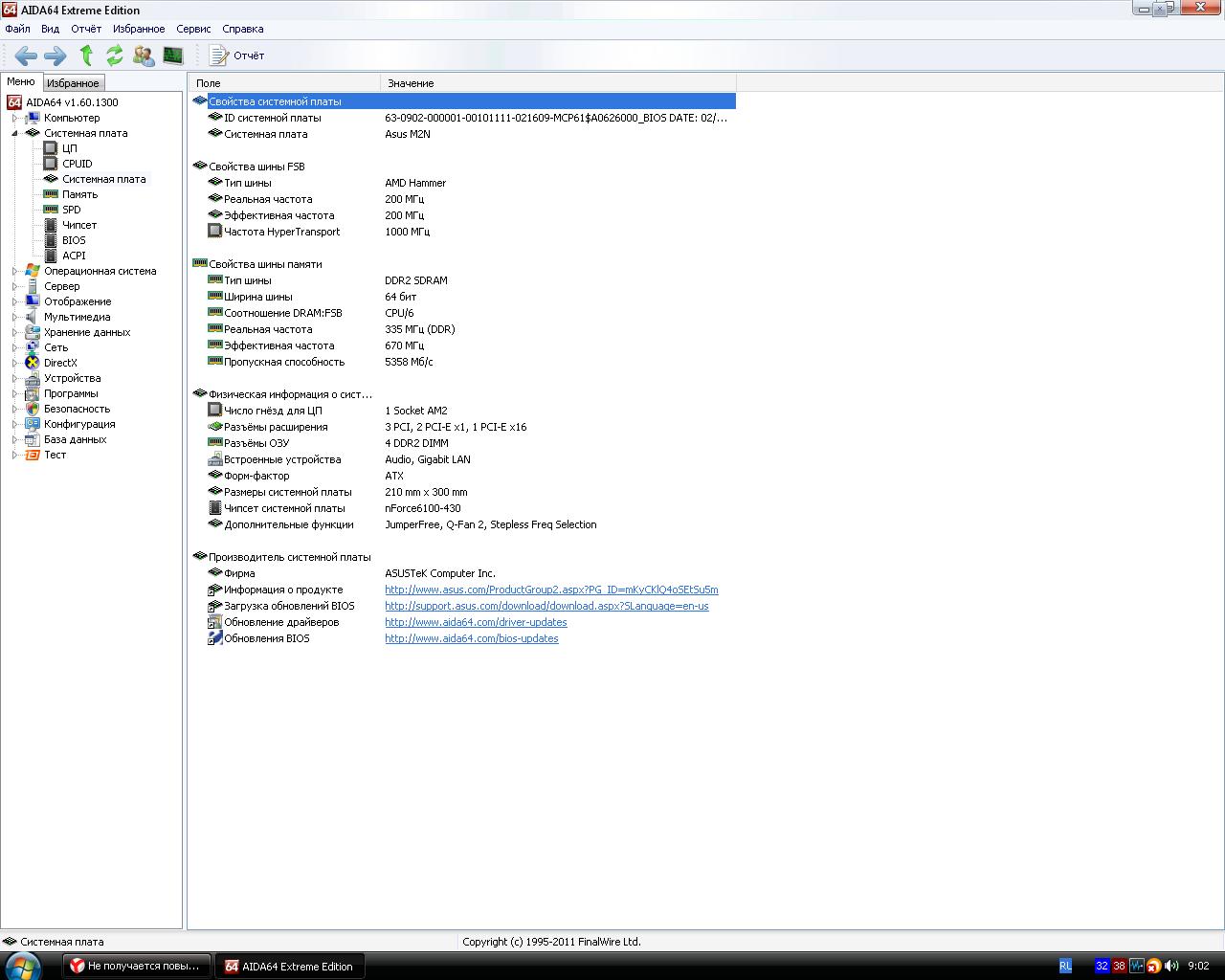
Task: Switch to the Yandex browser taskbar window
Action: click(x=136, y=966)
